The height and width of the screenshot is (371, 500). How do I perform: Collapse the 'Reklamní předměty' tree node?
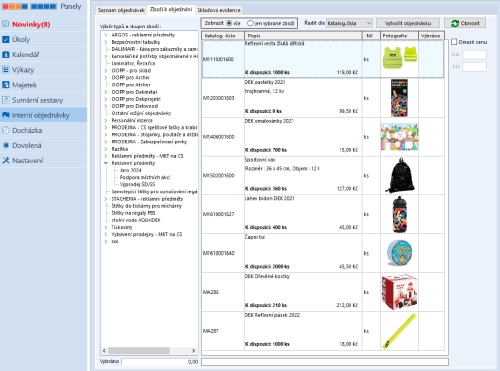106,163
